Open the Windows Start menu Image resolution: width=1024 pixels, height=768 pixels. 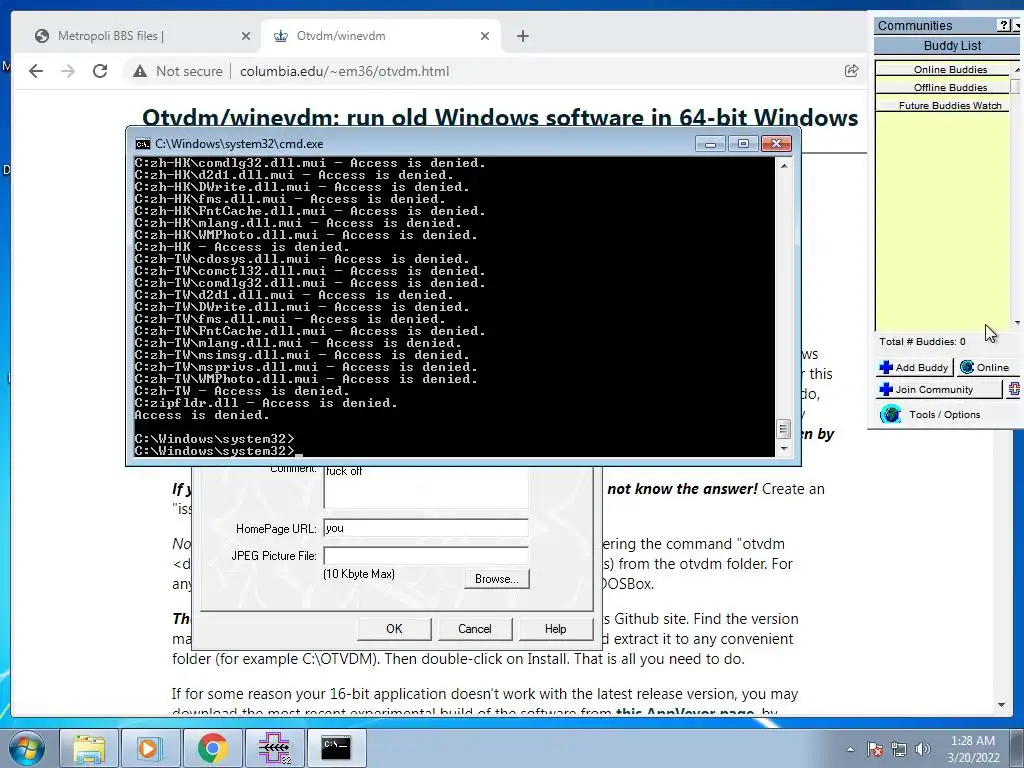pos(27,748)
